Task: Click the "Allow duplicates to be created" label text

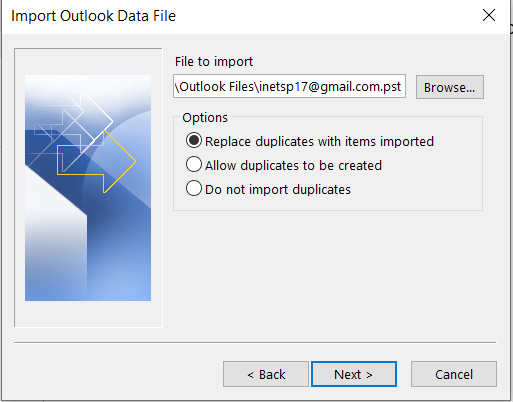Action: pos(293,165)
